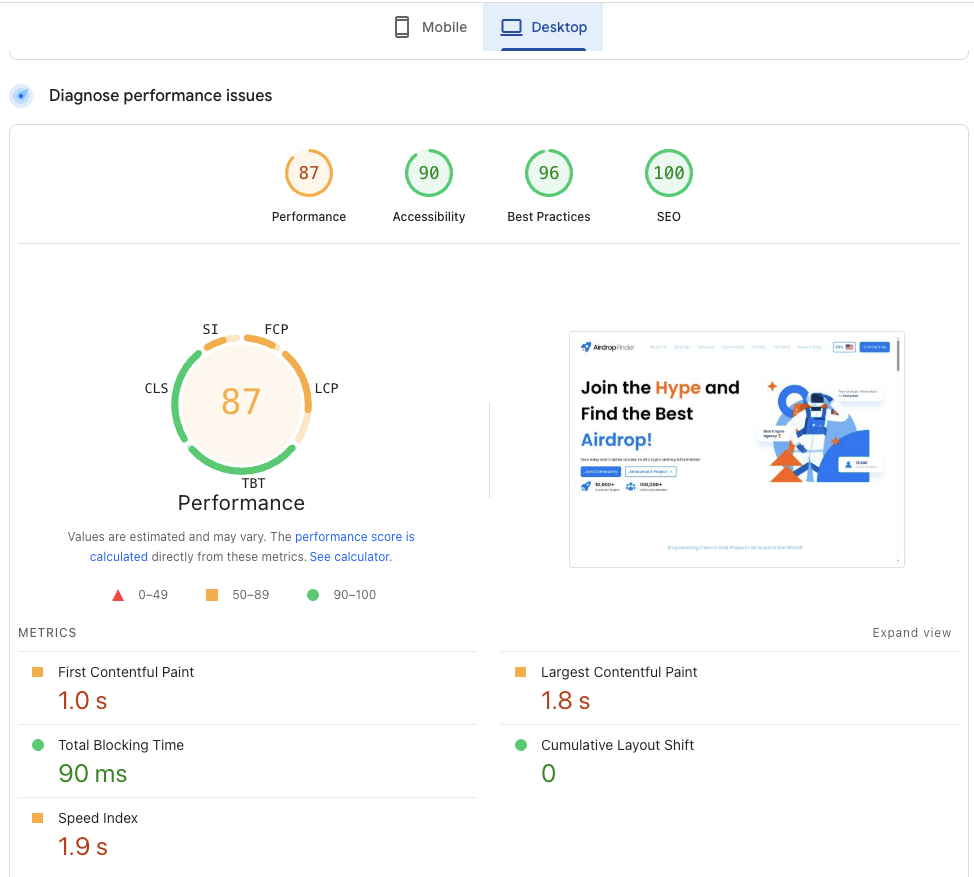974x877 pixels.
Task: Click the green Total Blocking Time indicator
Action: click(x=38, y=745)
